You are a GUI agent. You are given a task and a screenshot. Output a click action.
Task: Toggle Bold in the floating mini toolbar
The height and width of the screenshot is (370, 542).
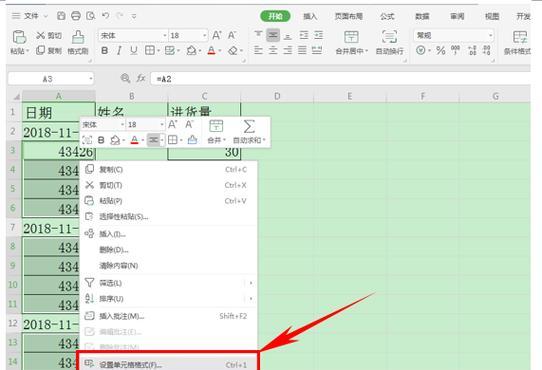[x=101, y=140]
